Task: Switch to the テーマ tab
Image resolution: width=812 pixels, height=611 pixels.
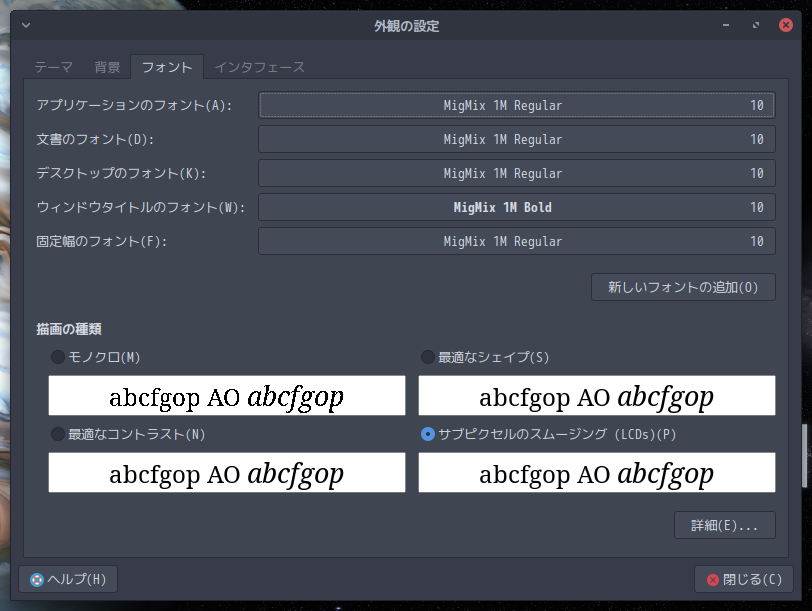Action: pos(53,67)
